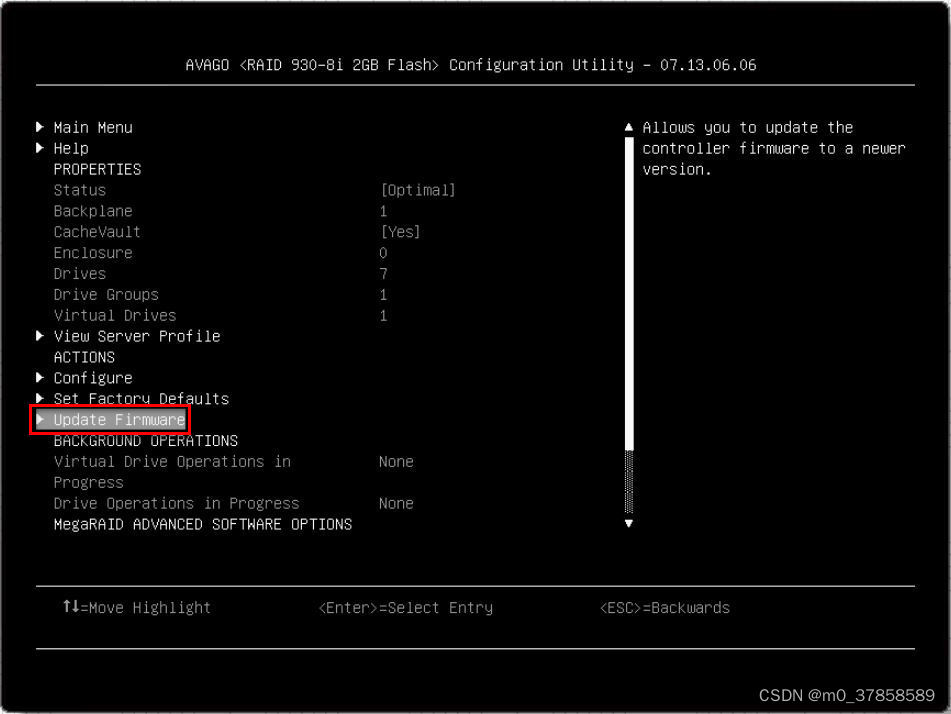Viewport: 951px width, 714px height.
Task: Click the None value for Drive Operations
Action: click(396, 504)
